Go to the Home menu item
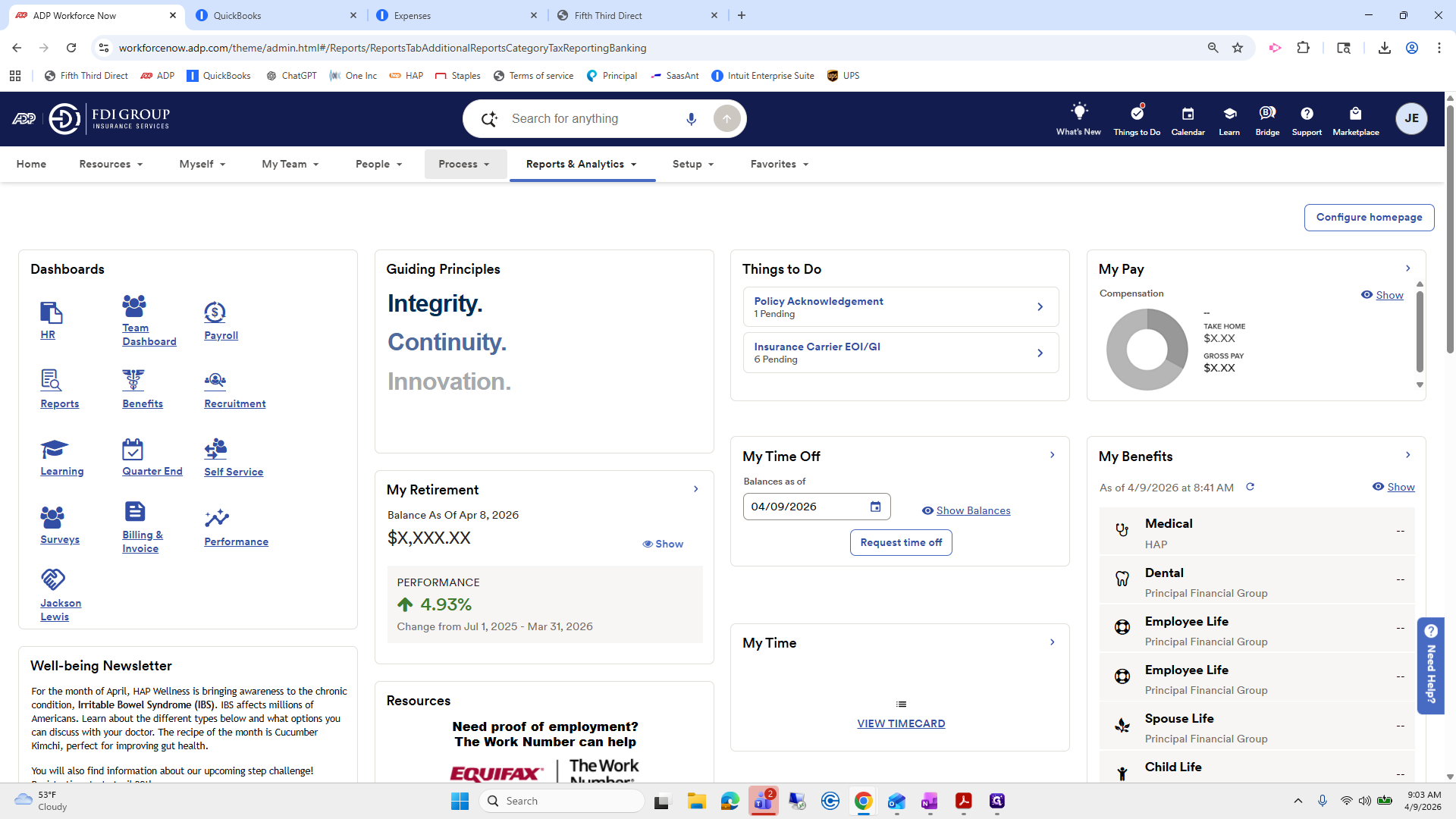The width and height of the screenshot is (1456, 819). point(31,164)
